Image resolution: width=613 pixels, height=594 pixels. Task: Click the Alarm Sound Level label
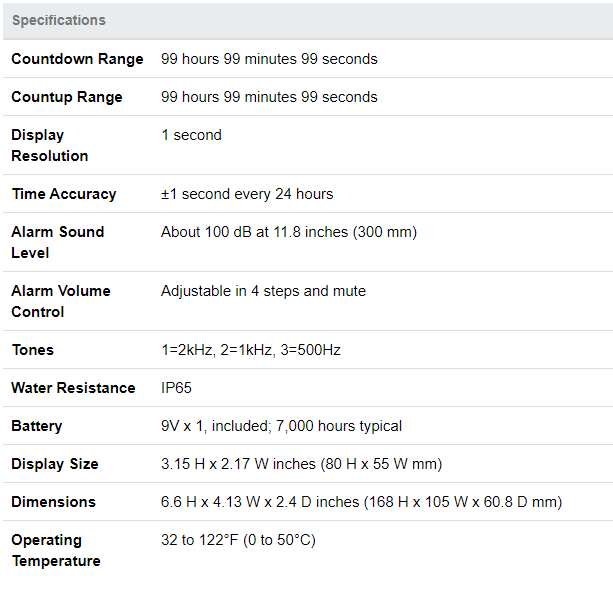(x=58, y=242)
